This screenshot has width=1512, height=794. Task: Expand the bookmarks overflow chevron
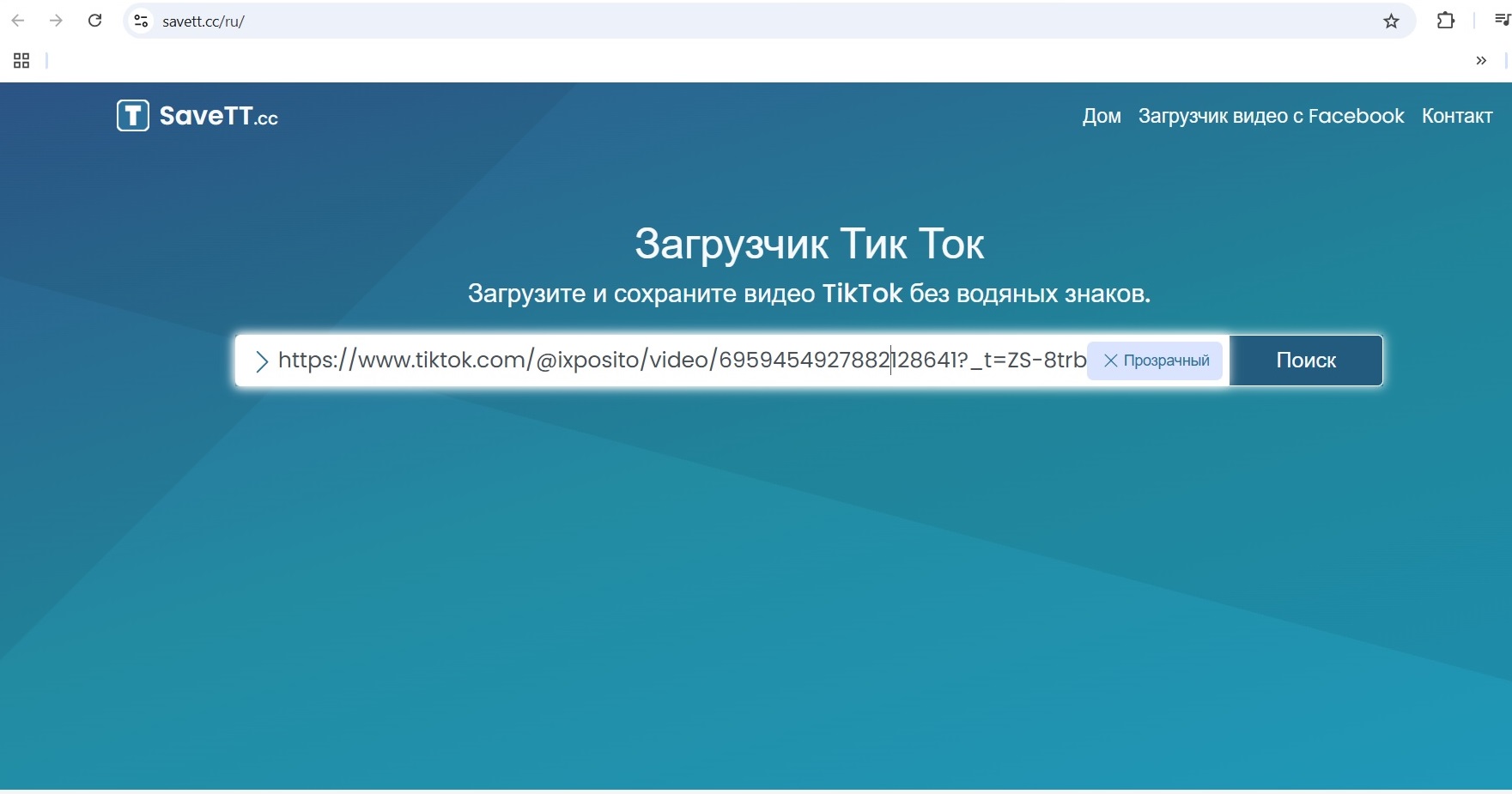tap(1481, 60)
